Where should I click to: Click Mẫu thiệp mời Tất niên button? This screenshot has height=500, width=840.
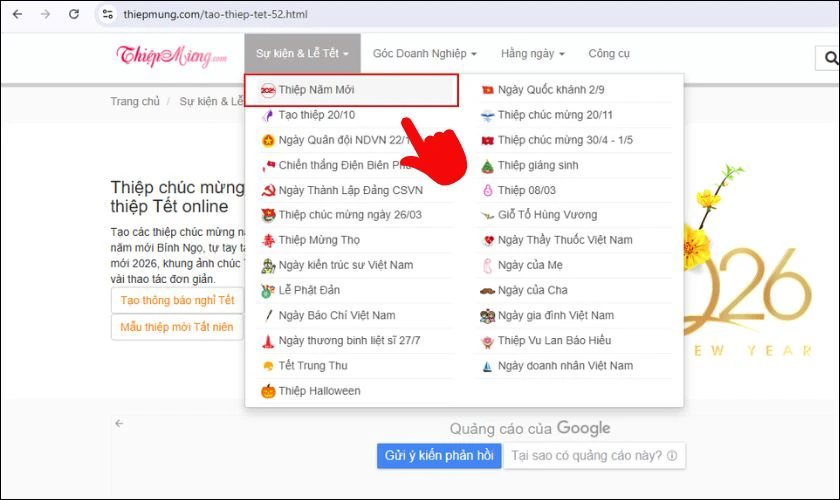[177, 327]
